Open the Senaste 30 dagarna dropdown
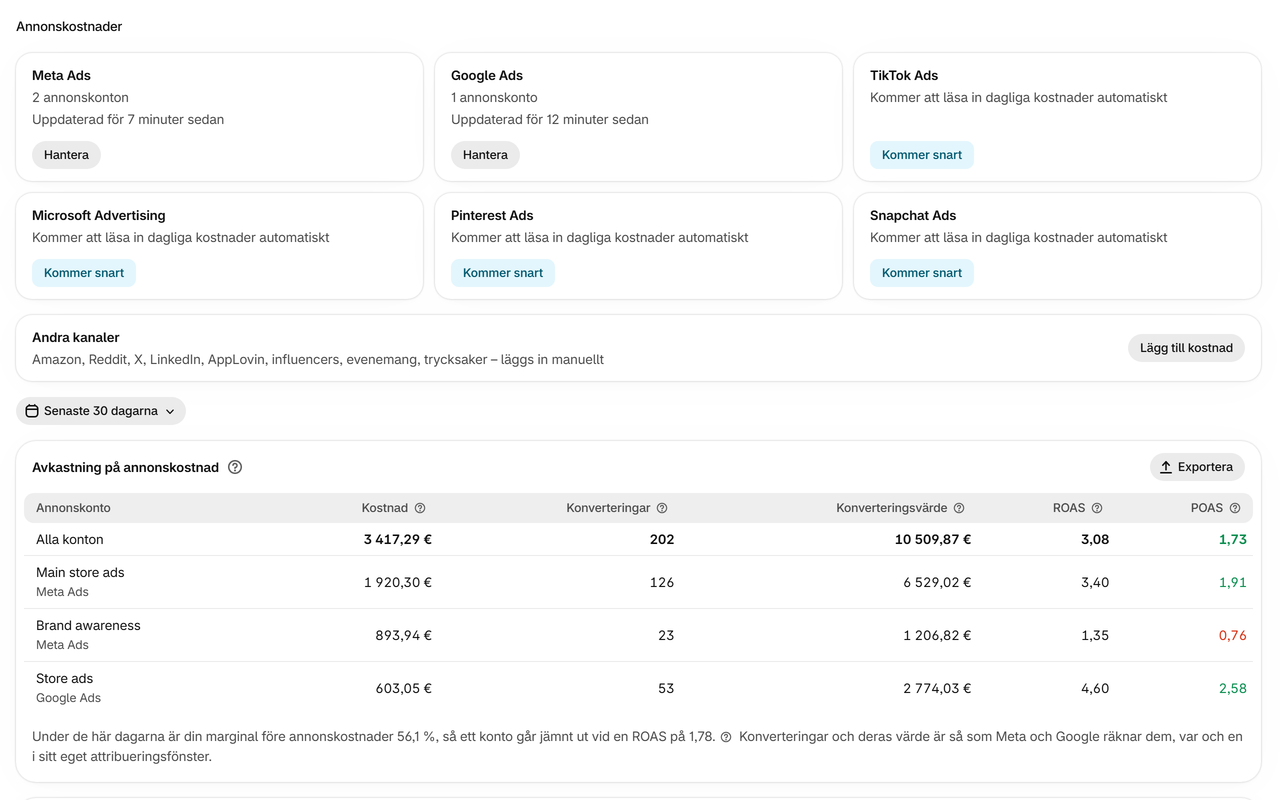The width and height of the screenshot is (1280, 800). 101,411
